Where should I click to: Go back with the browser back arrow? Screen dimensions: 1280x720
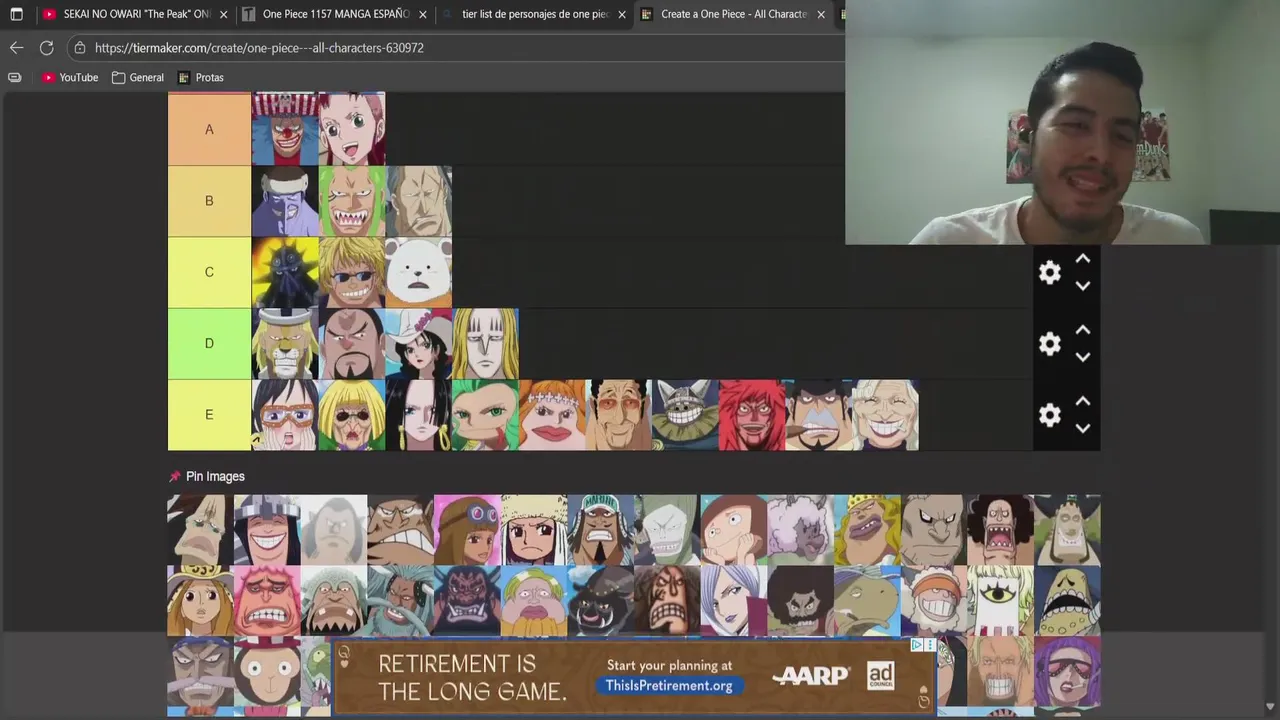16,47
